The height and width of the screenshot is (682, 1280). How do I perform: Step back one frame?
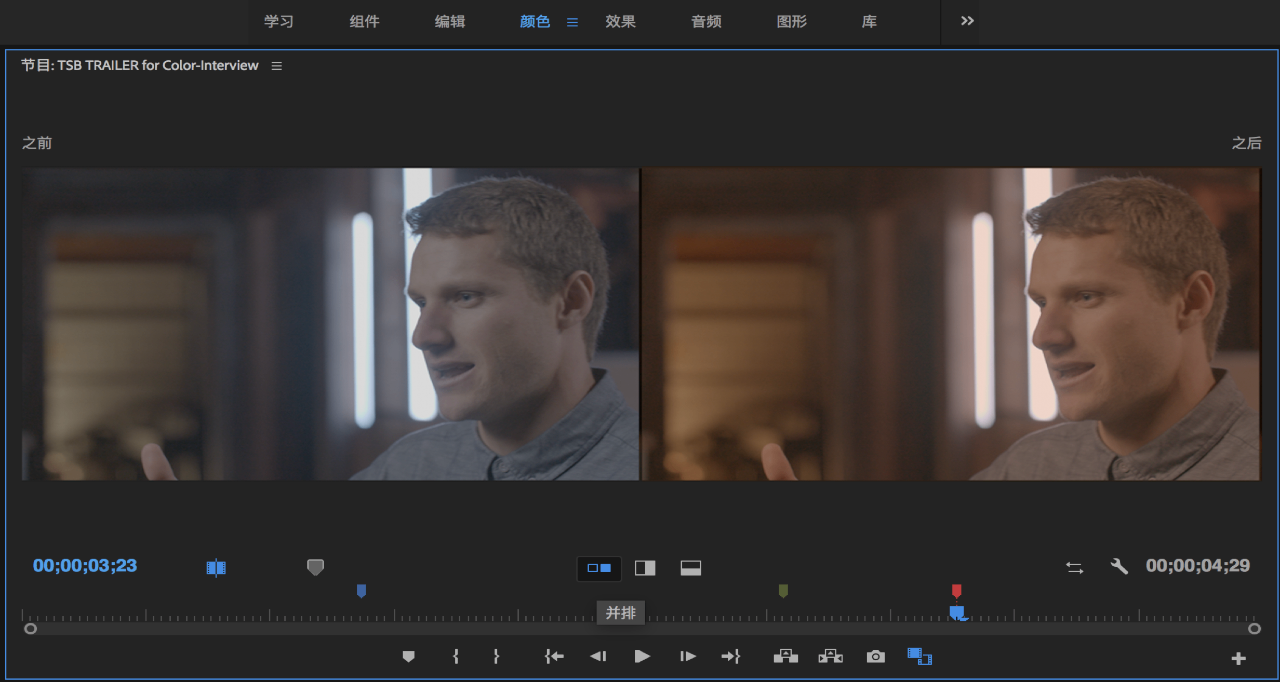pos(598,657)
